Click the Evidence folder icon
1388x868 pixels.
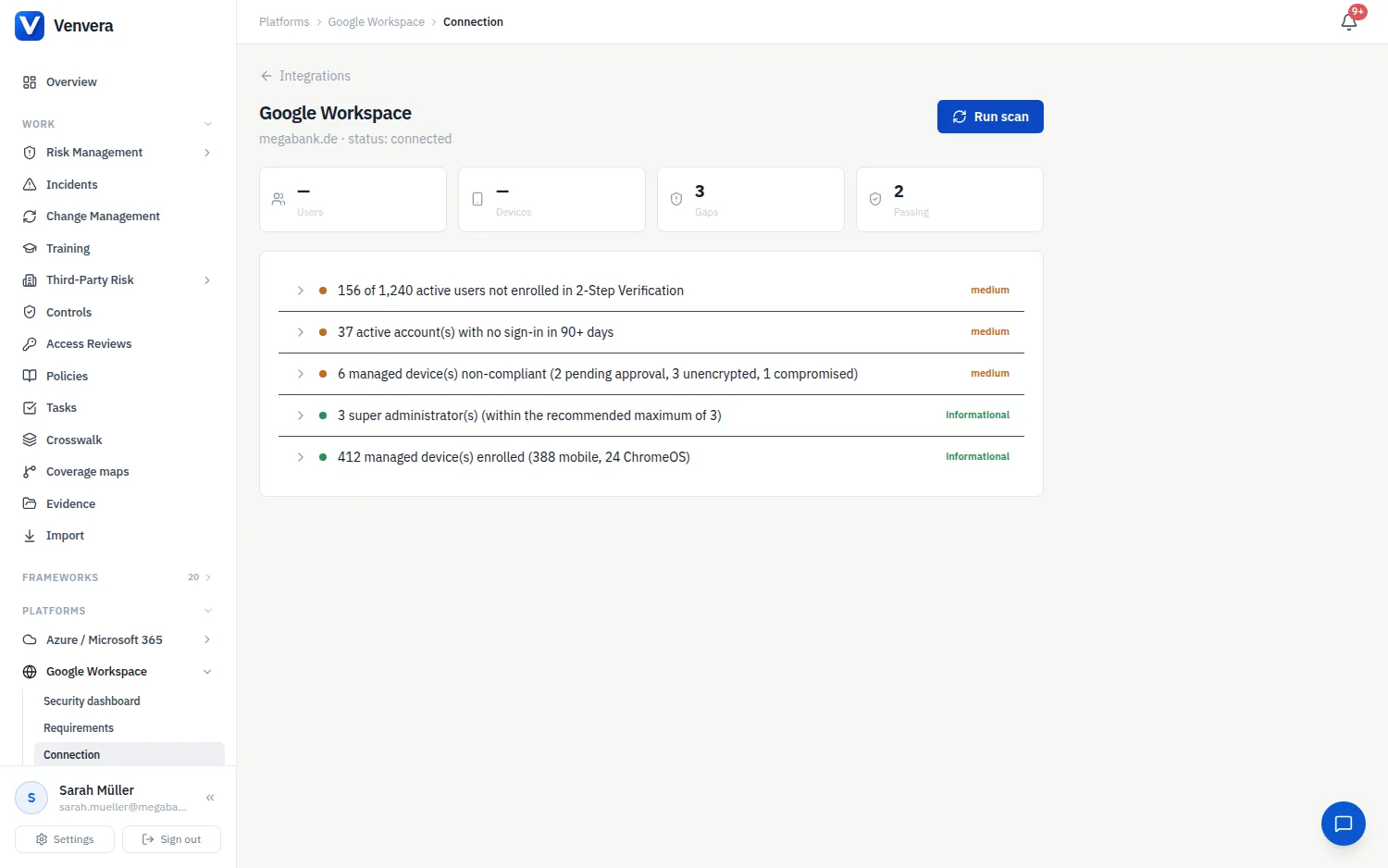pyautogui.click(x=30, y=503)
